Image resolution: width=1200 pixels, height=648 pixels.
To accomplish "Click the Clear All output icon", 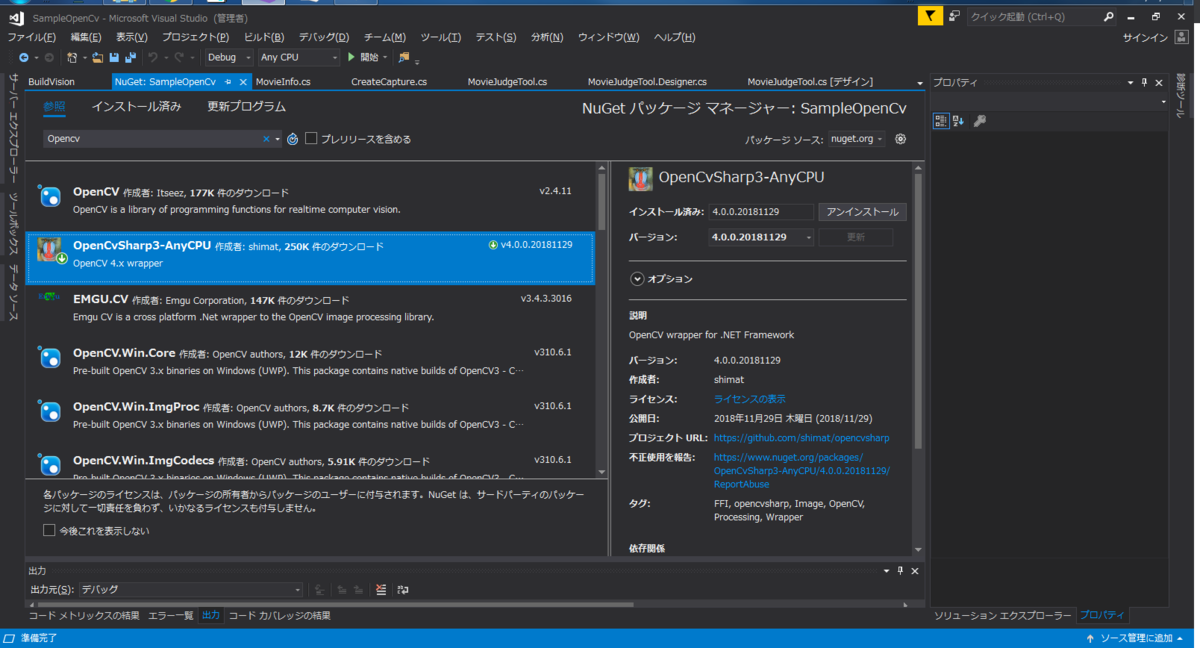I will pos(381,590).
